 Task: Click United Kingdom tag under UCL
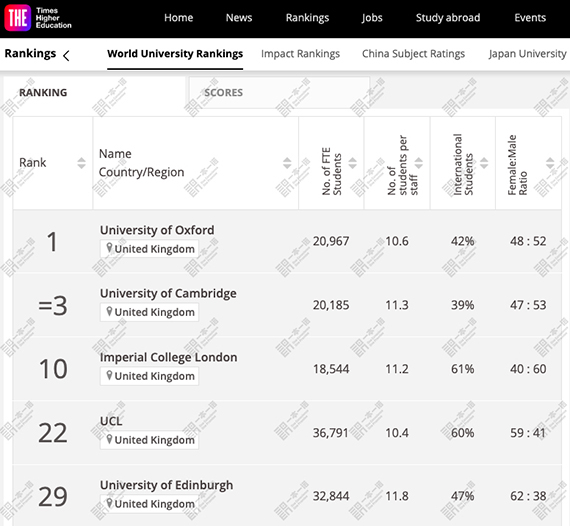[149, 440]
